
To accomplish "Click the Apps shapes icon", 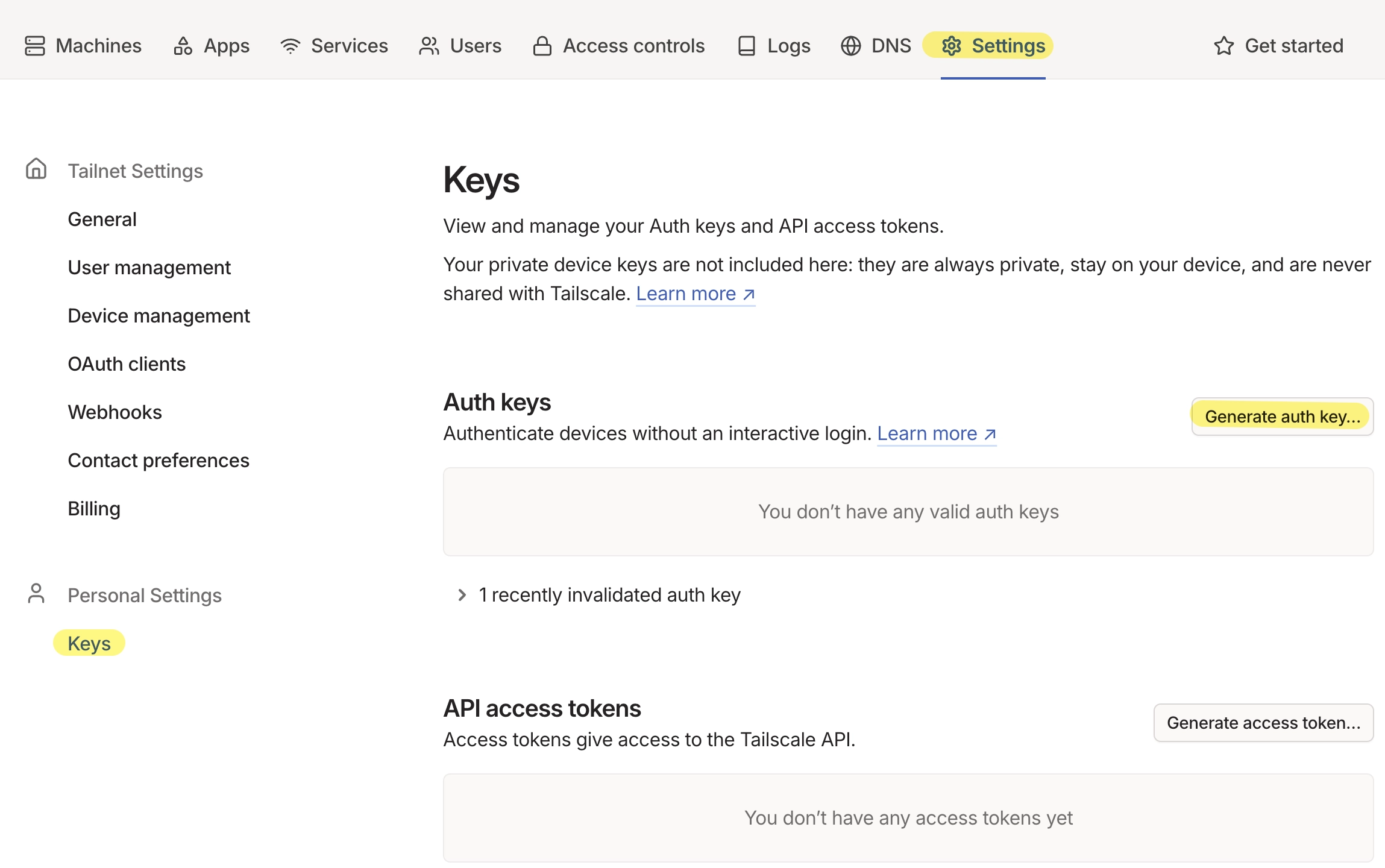I will pyautogui.click(x=183, y=46).
